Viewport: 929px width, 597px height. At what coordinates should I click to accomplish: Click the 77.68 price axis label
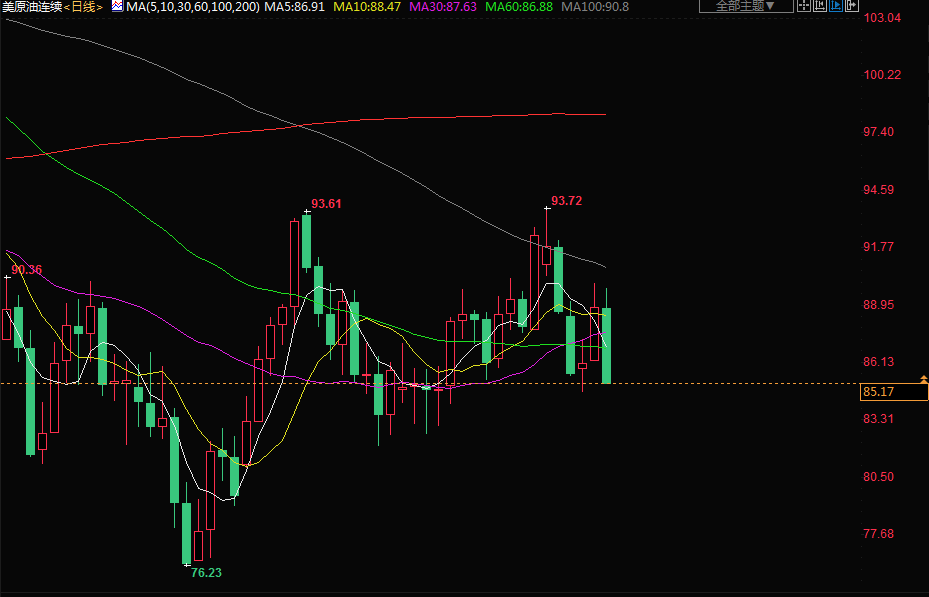point(879,534)
